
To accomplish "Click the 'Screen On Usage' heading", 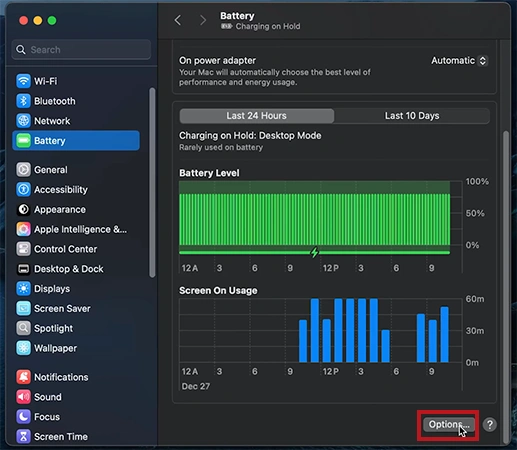I will click(x=218, y=291).
